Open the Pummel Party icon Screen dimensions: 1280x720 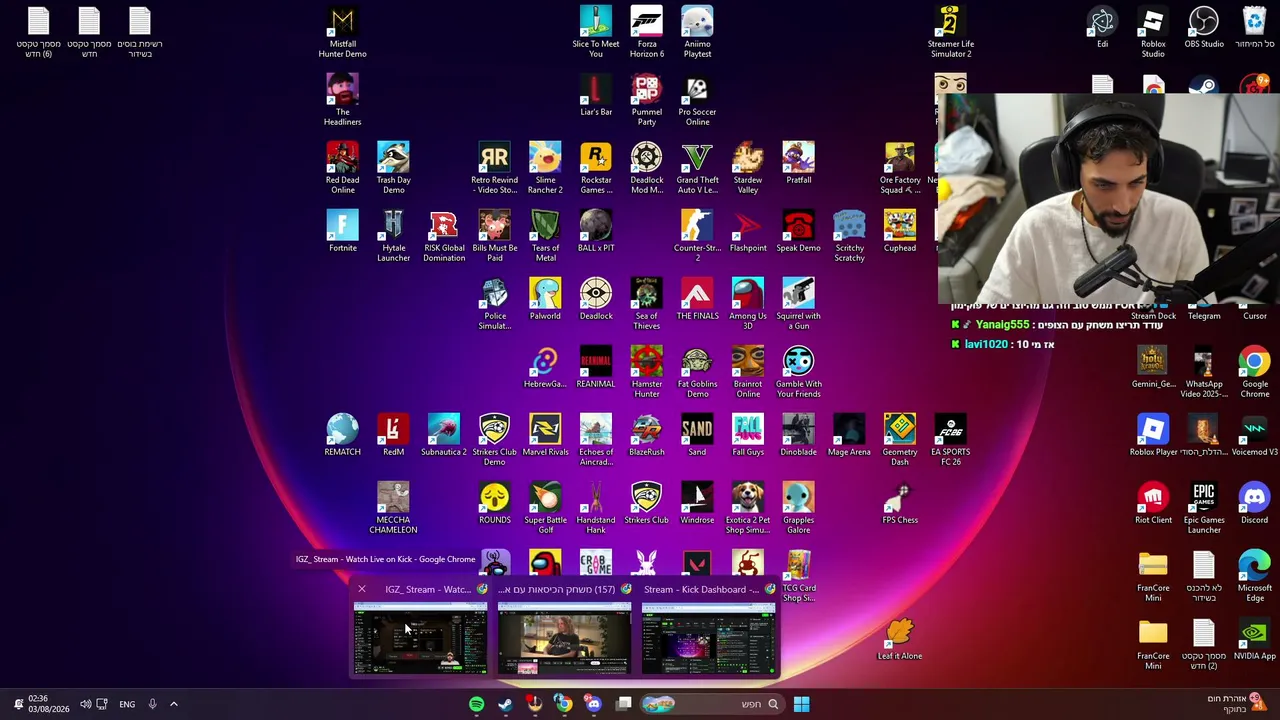(647, 100)
